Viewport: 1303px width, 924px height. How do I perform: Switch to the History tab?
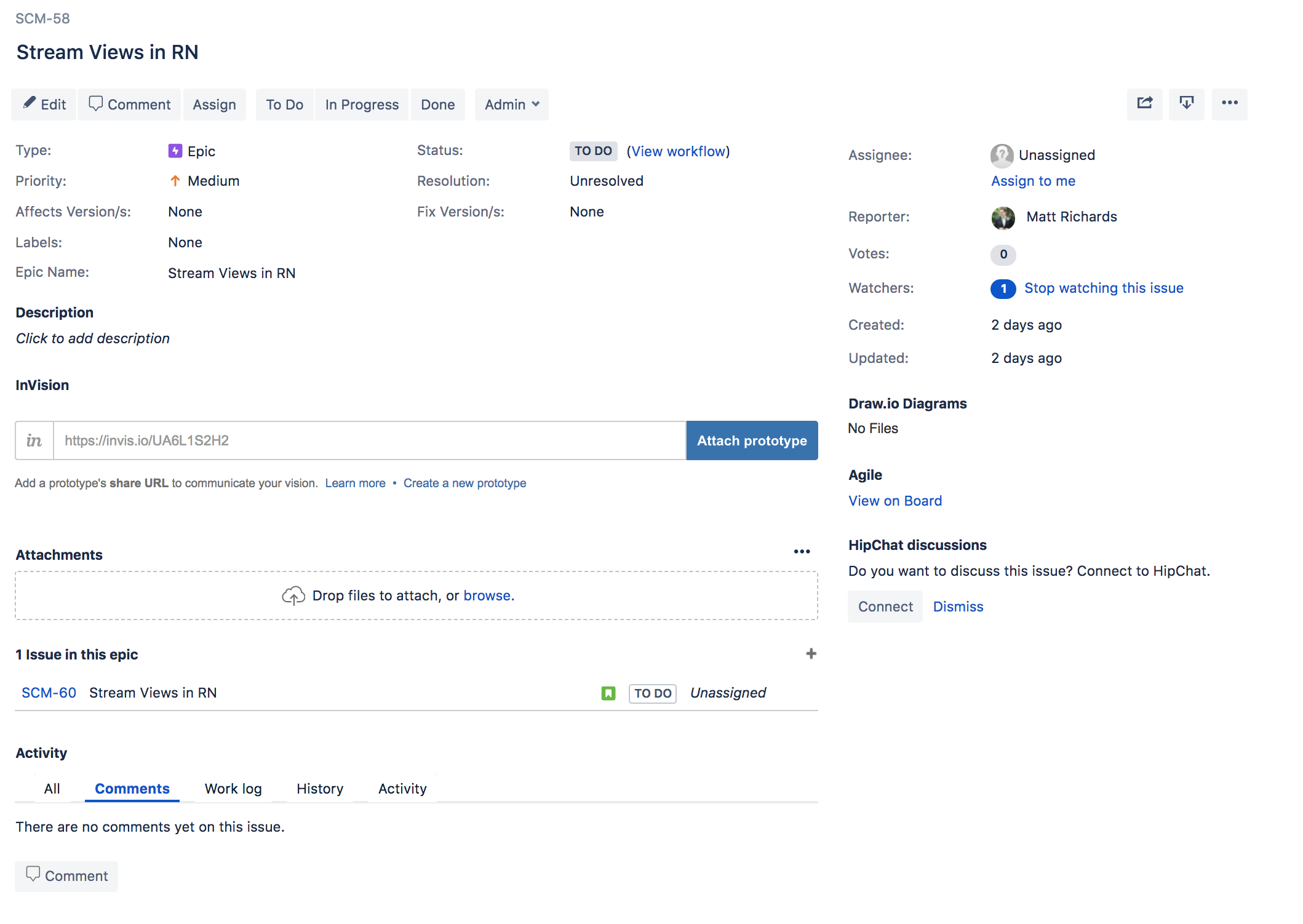(x=320, y=789)
